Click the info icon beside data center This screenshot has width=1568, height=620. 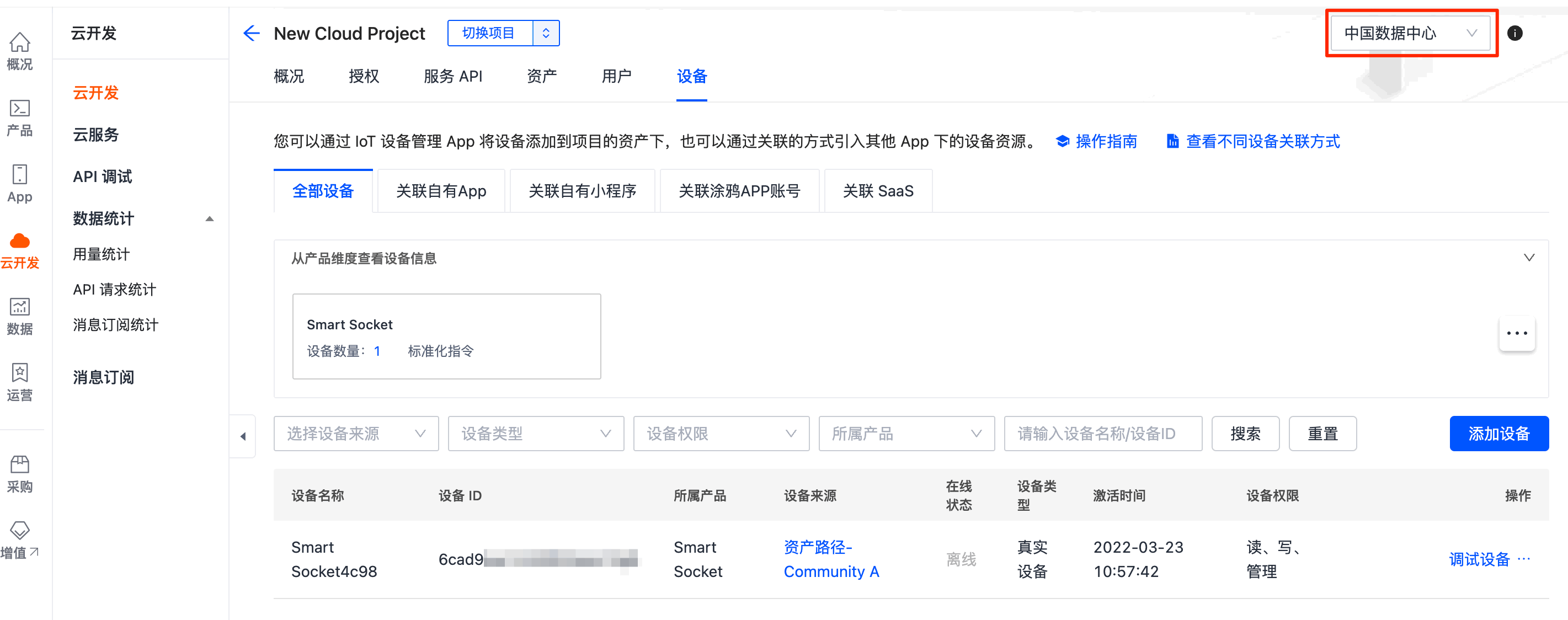point(1514,33)
